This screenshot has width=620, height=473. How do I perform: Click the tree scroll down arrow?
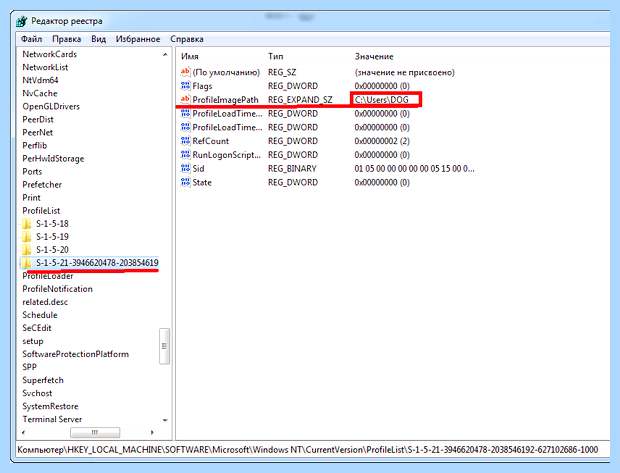165,420
